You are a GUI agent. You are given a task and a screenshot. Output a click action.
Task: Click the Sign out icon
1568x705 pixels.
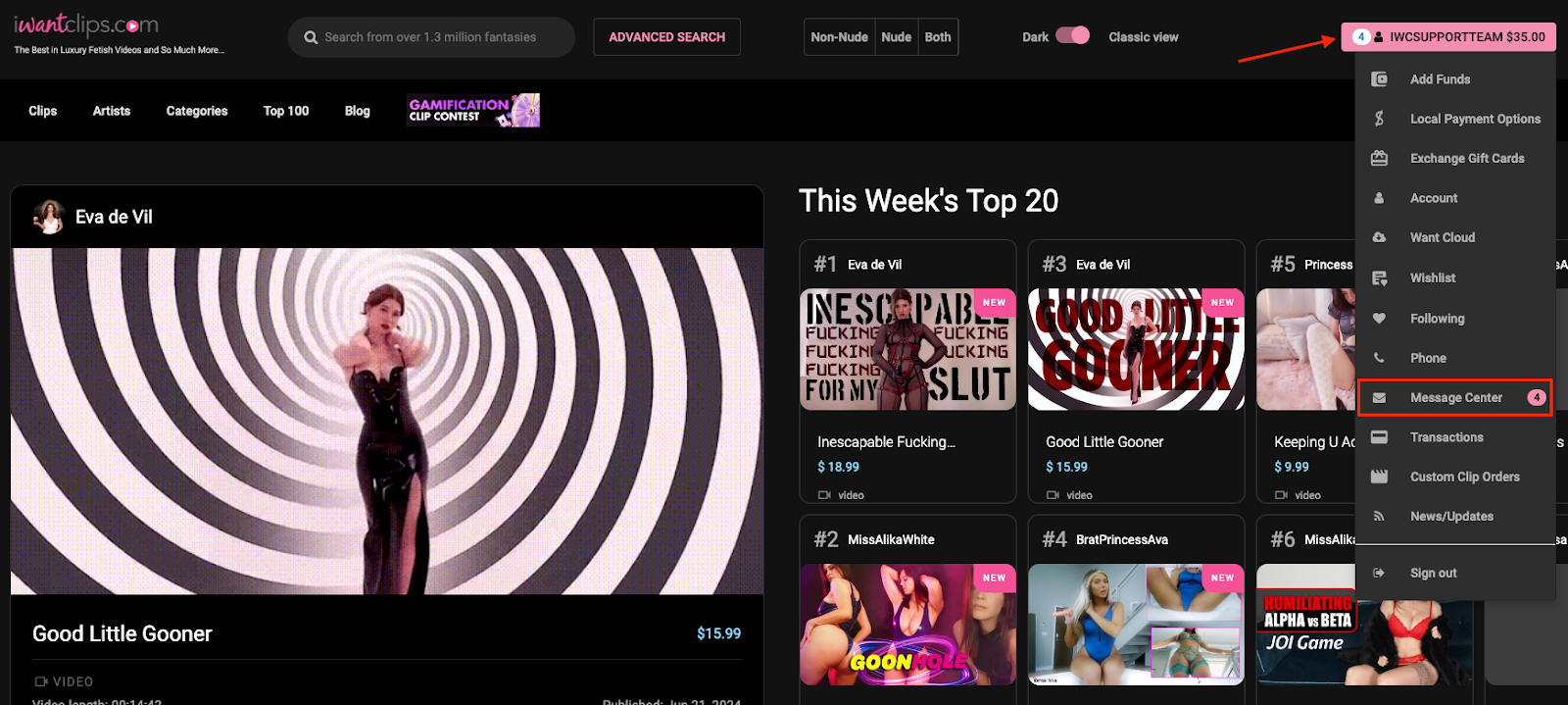[x=1379, y=573]
